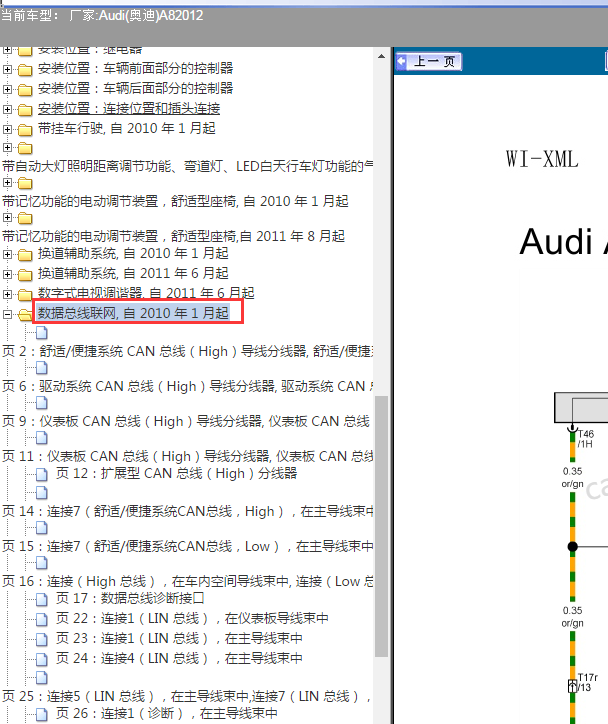Expand 安装位置：车辆后面部分的控制器 folder
This screenshot has width=608, height=724.
coord(7,90)
